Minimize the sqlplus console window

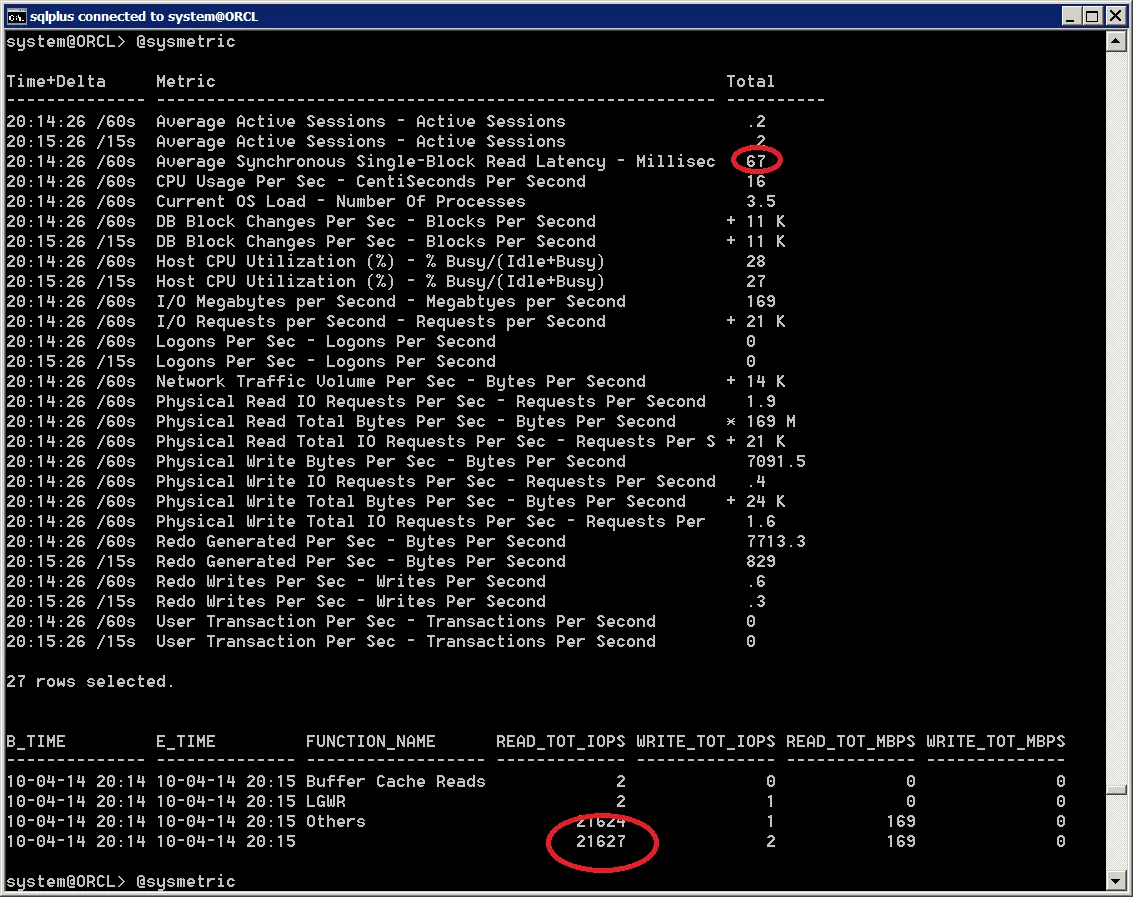1072,16
